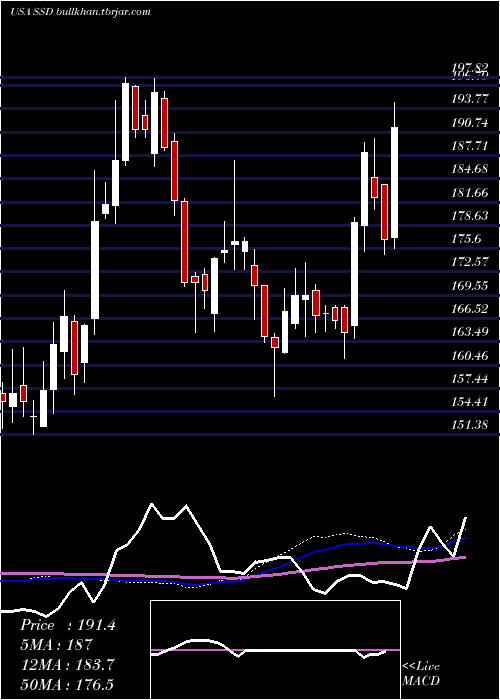Click the 169.55 price axis label

coord(470,286)
